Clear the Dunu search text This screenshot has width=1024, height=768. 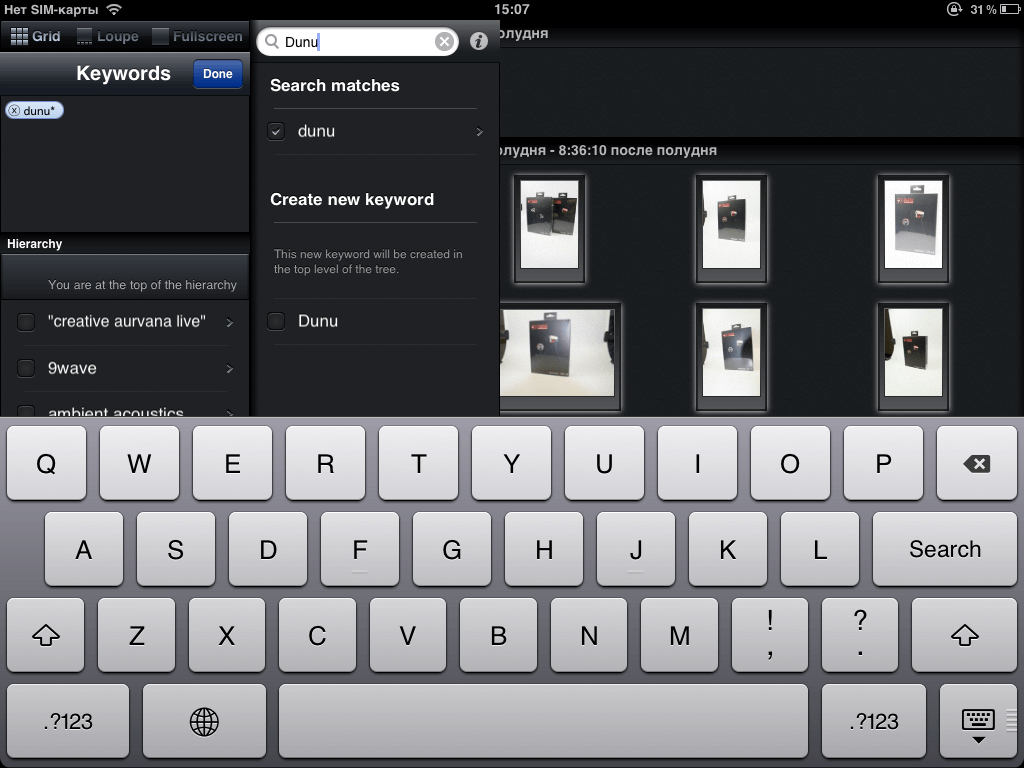444,42
